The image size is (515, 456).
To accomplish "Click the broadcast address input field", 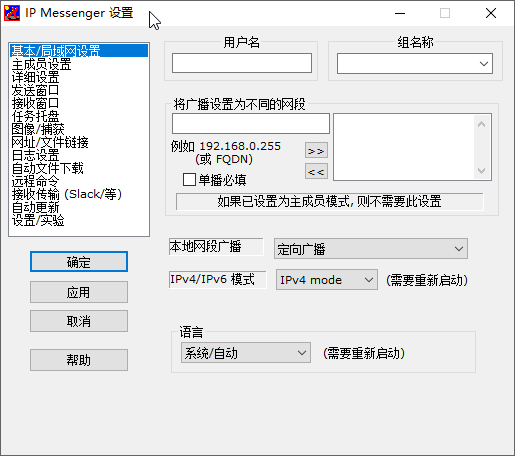I will [x=251, y=124].
